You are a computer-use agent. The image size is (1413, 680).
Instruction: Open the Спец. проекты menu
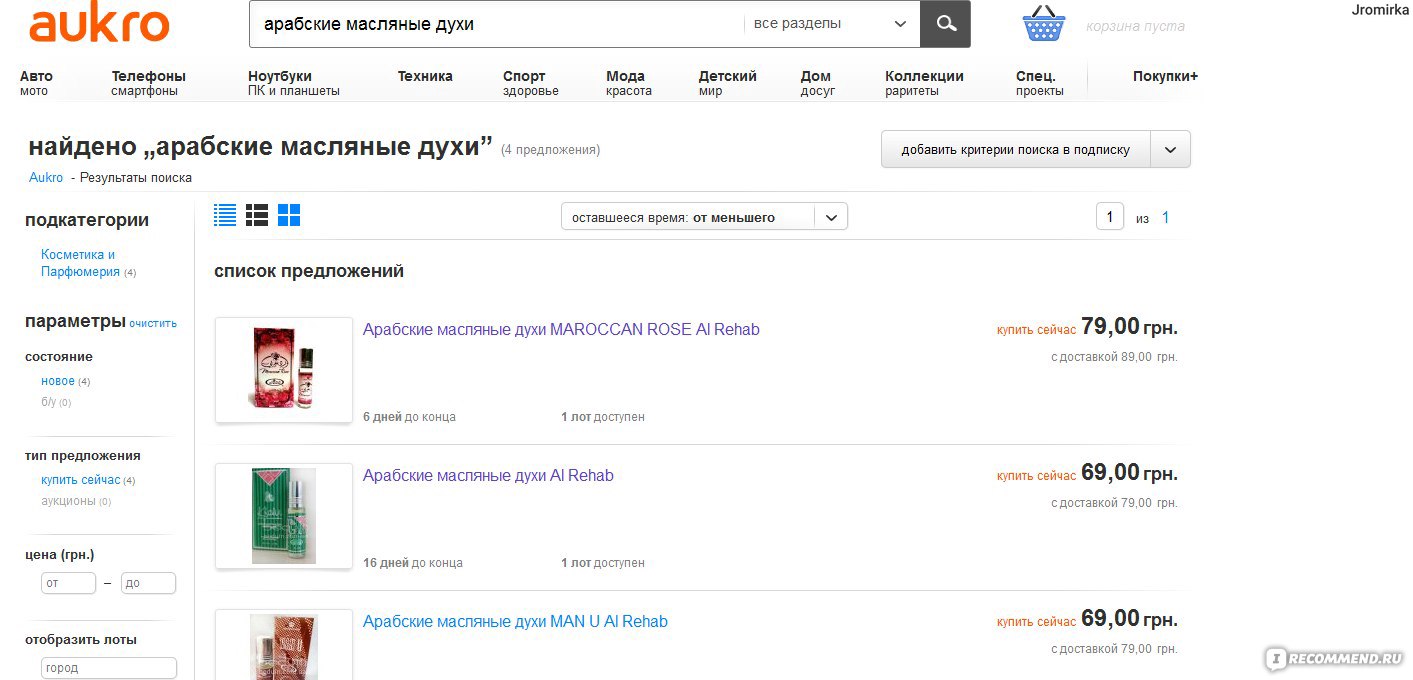tap(1040, 83)
